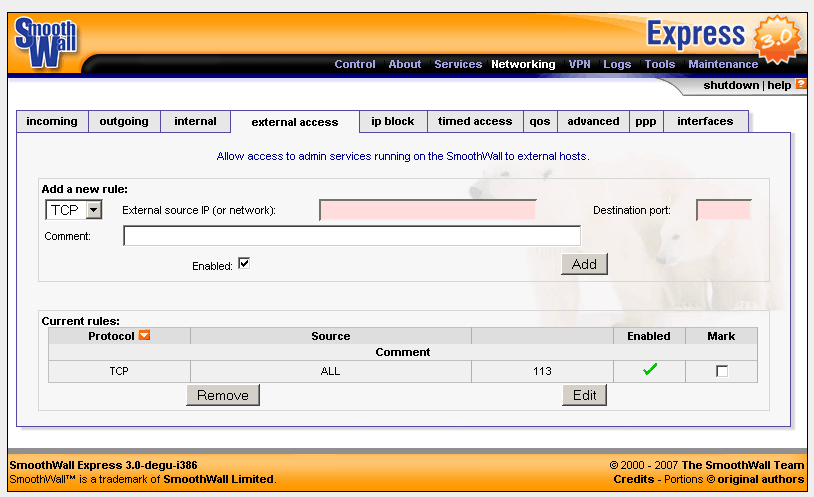
Task: Switch to the ip block tab
Action: point(393,122)
